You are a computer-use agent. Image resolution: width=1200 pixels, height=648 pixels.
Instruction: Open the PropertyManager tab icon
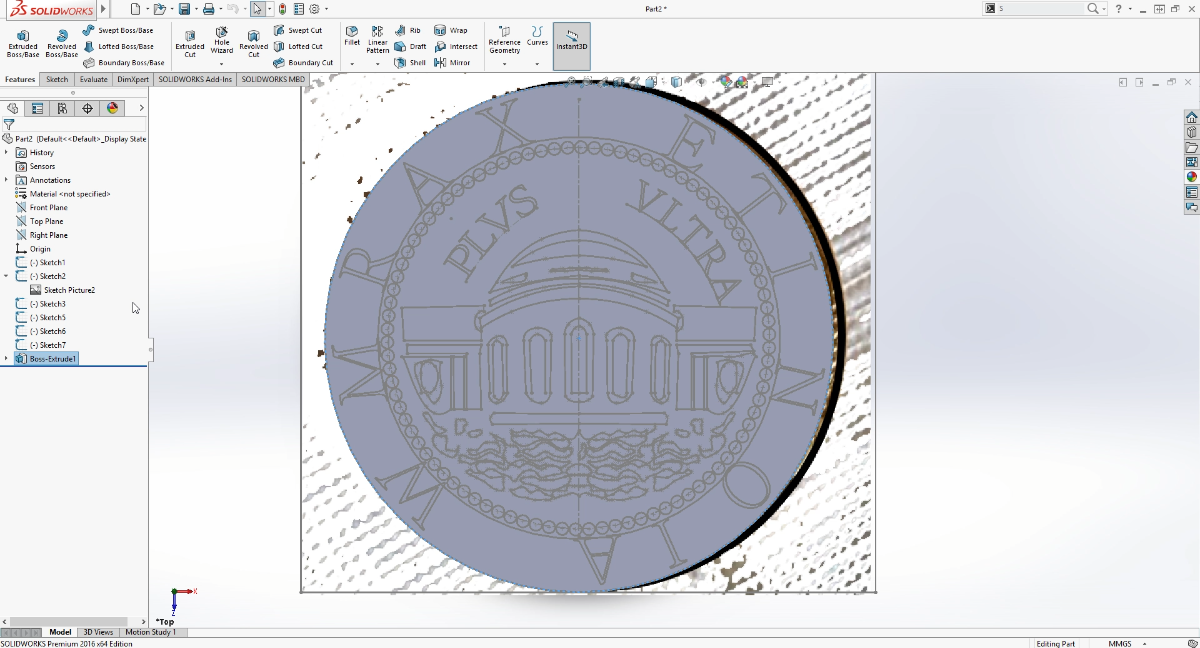point(37,108)
